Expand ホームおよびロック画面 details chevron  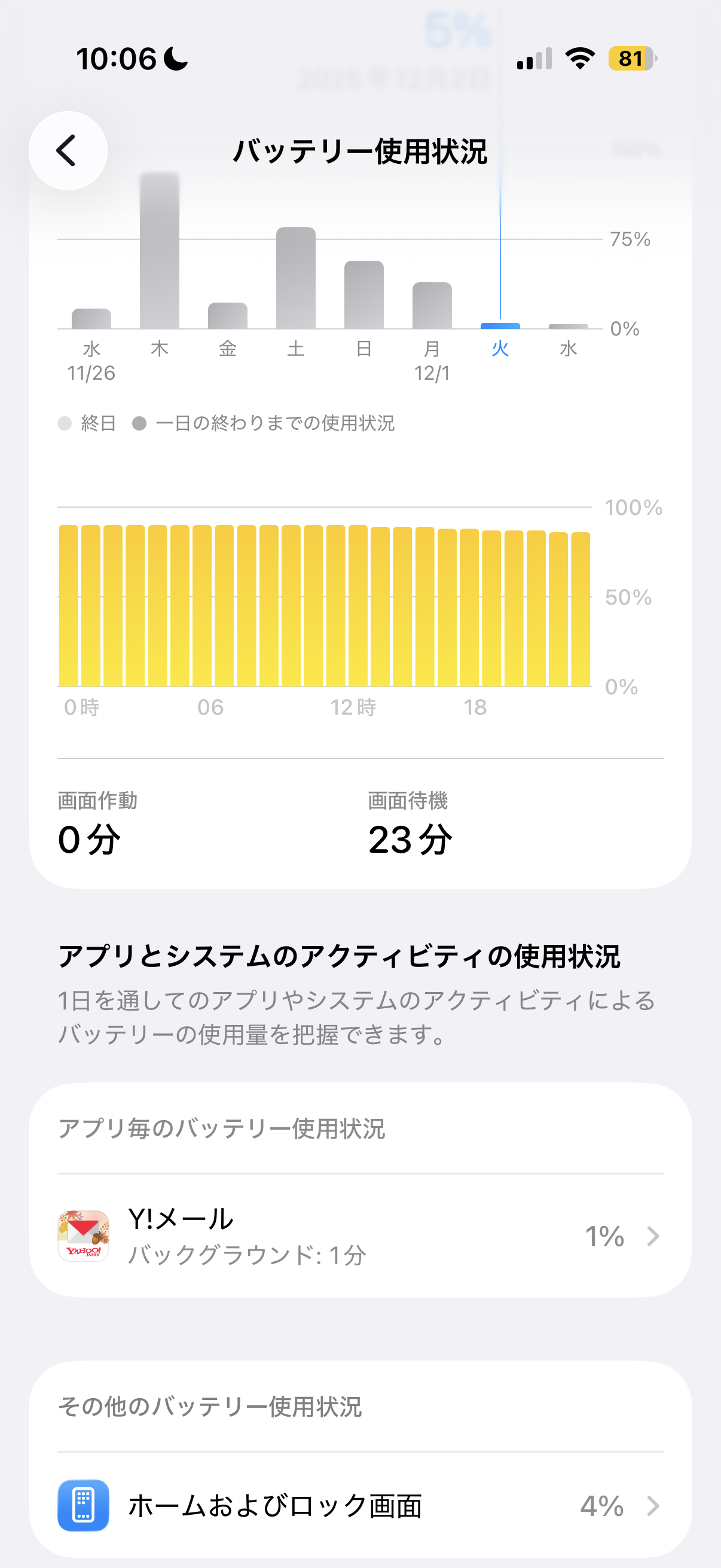(x=653, y=1505)
